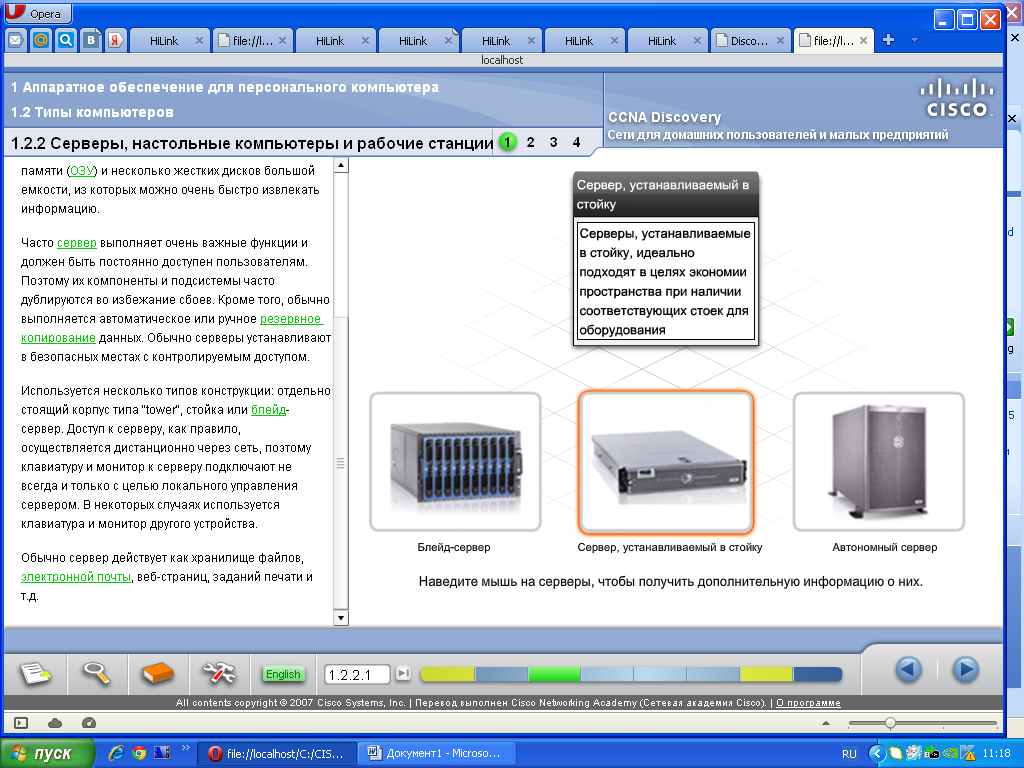This screenshot has height=768, width=1024.
Task: Click the VKontakte B icon
Action: point(91,40)
